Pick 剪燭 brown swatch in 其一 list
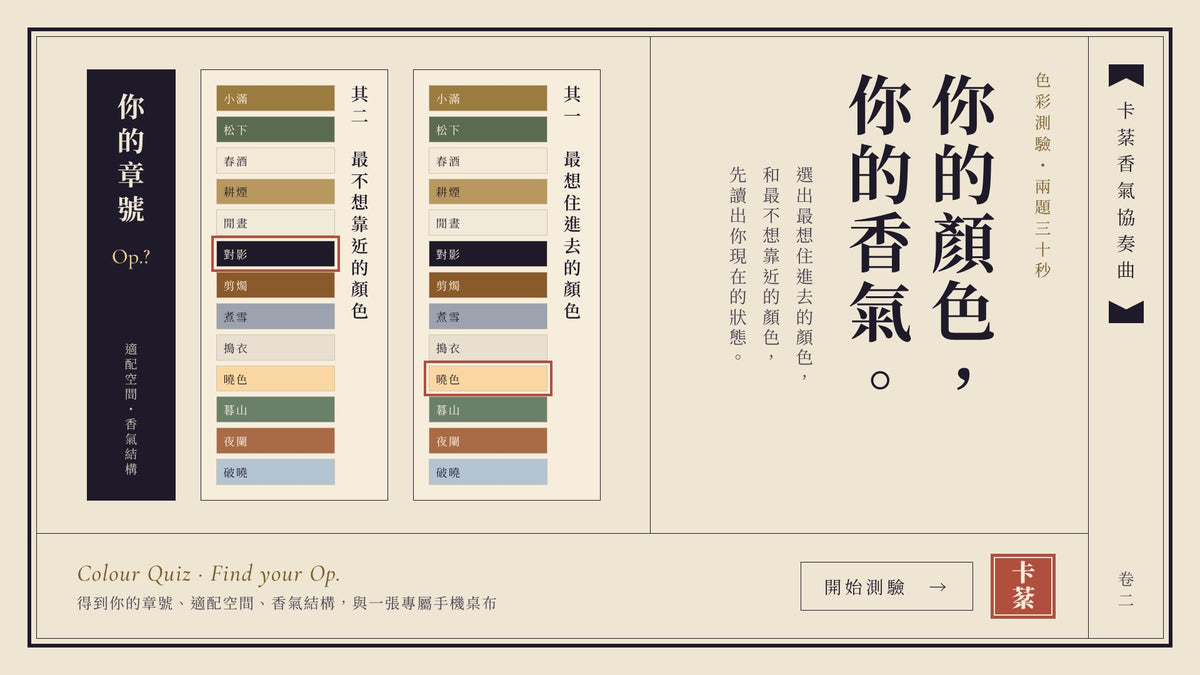Viewport: 1200px width, 675px height. tap(488, 285)
